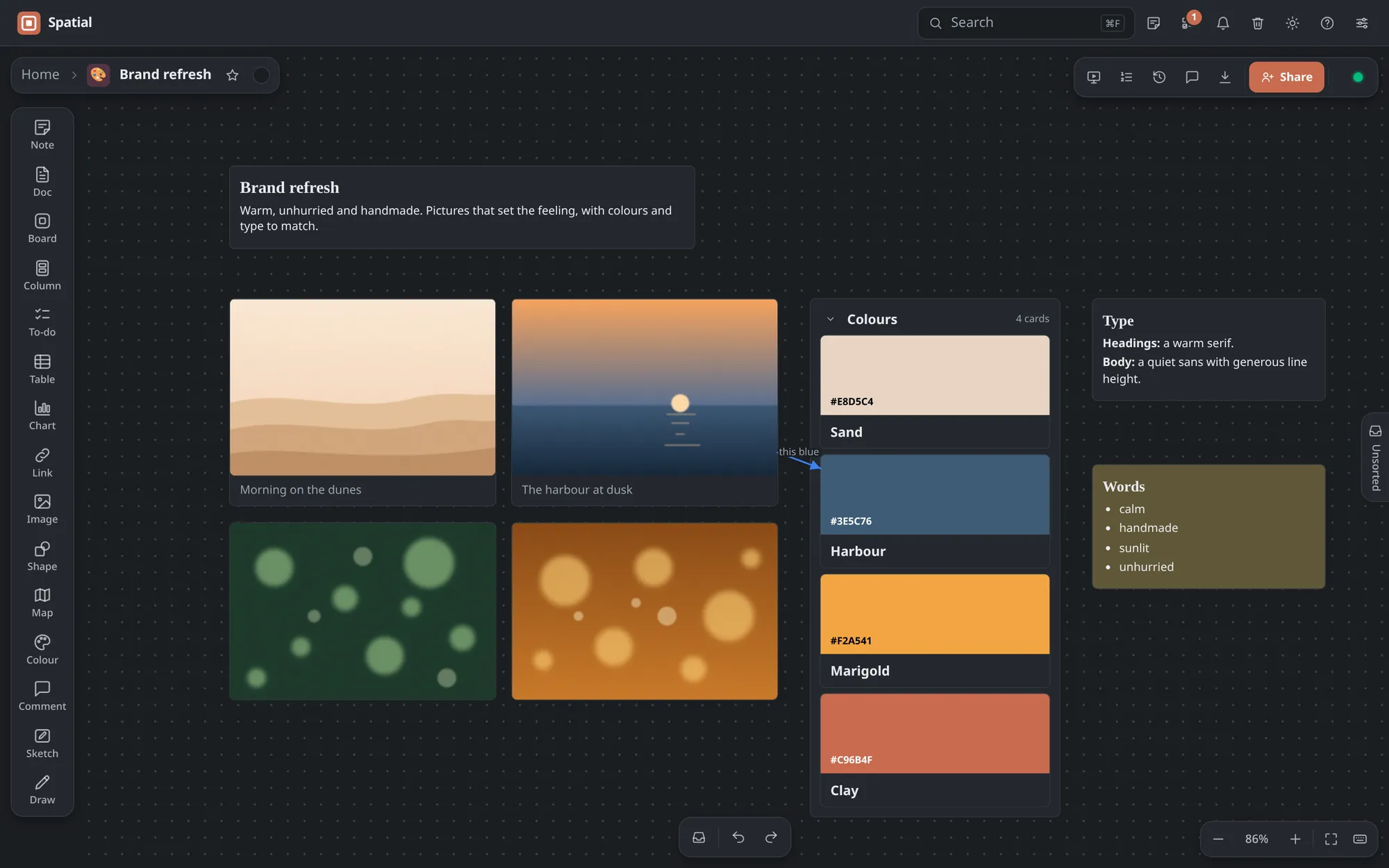Screen dimensions: 1389x868
Task: Open the settings sliders icon
Action: 1362,23
